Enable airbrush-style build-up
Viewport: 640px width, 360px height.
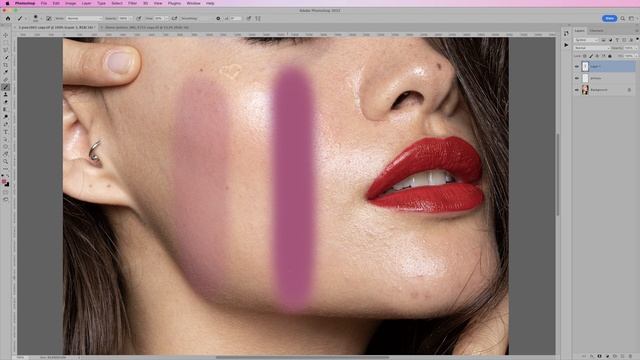174,18
